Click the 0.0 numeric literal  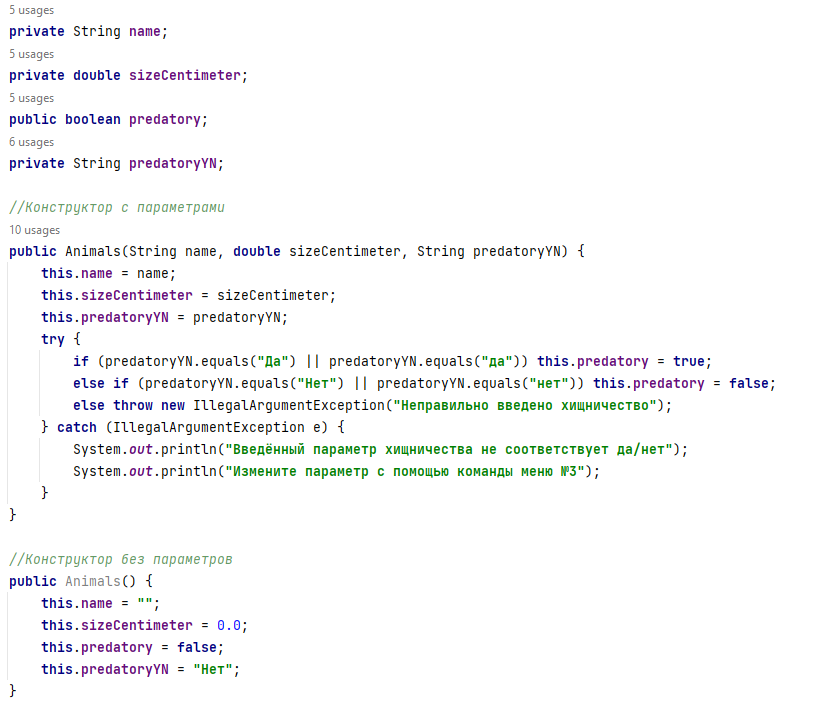click(229, 625)
